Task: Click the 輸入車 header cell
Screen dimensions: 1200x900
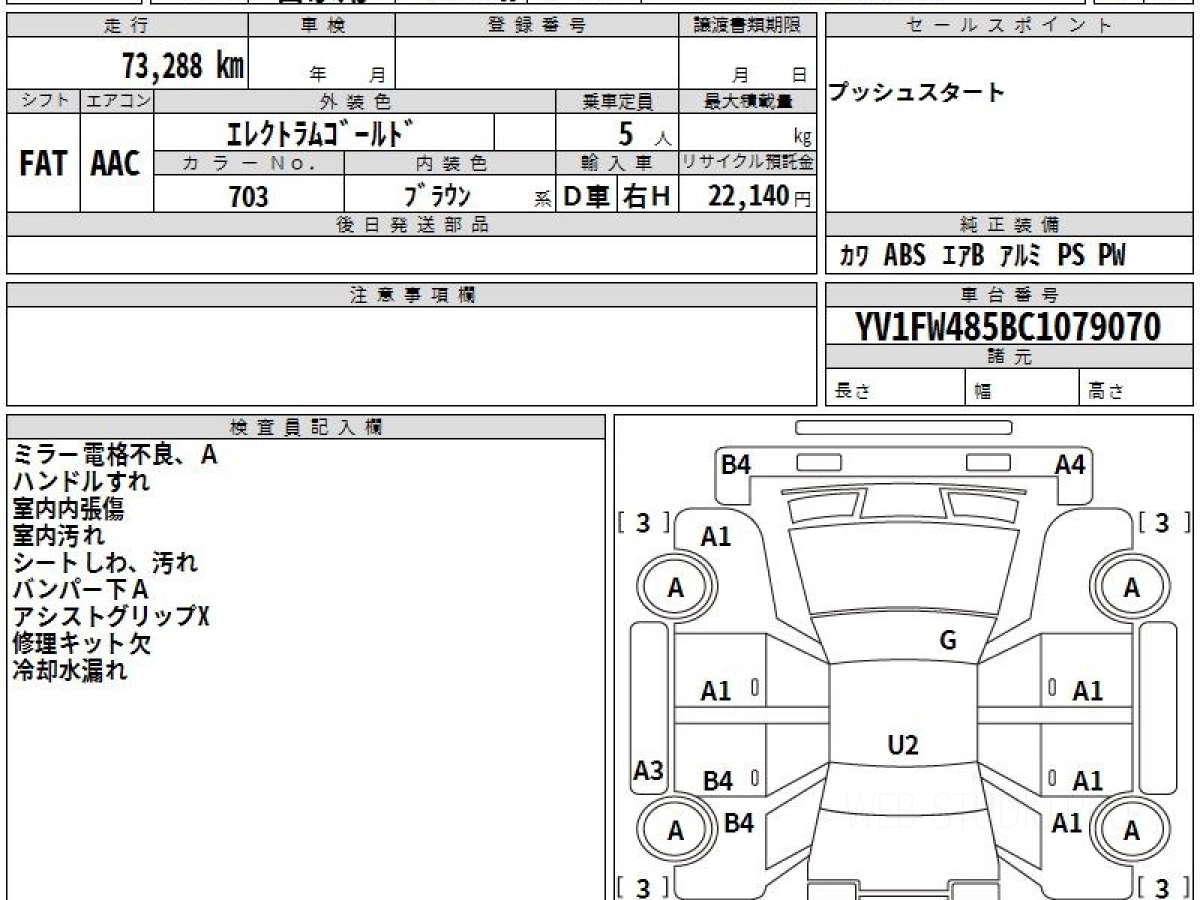Action: [617, 163]
